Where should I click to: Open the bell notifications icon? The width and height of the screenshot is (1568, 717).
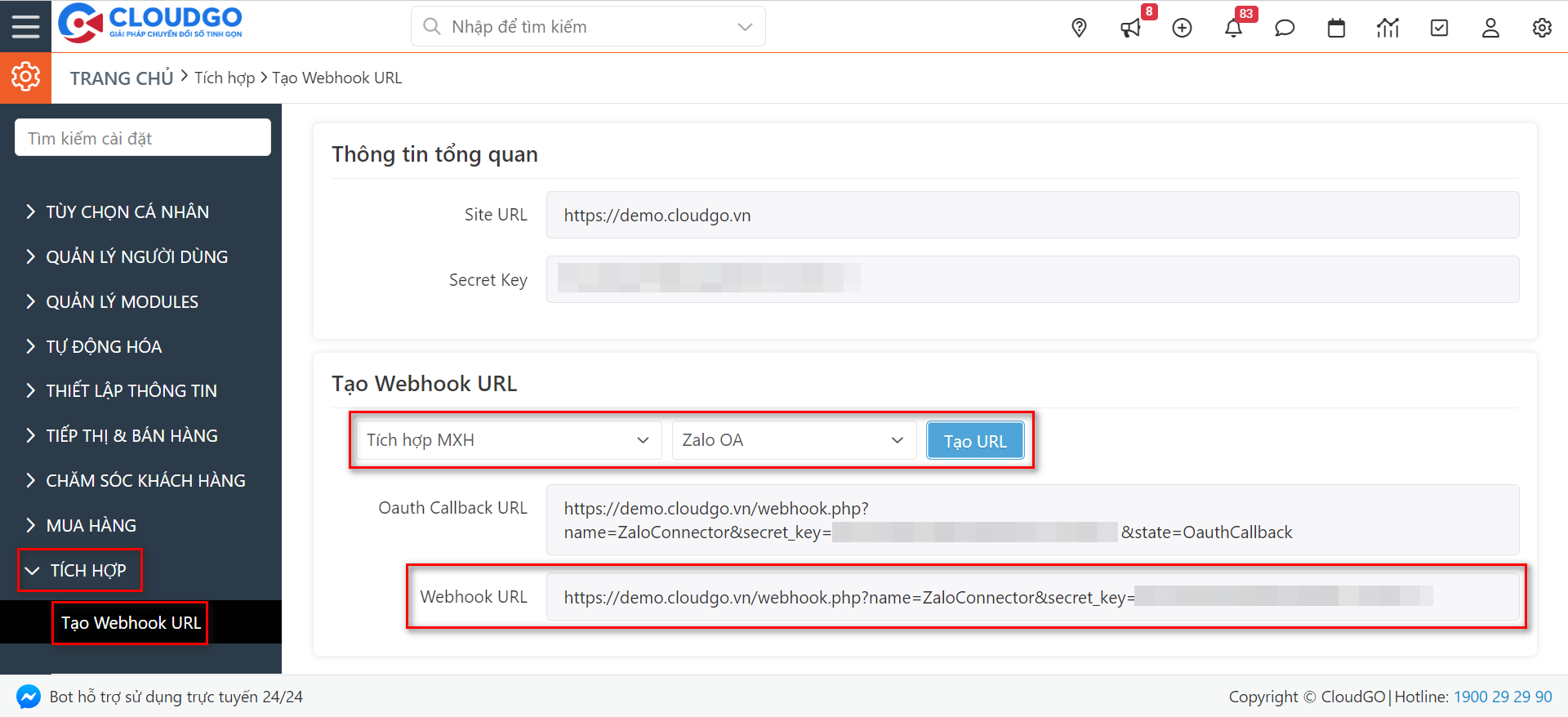click(x=1233, y=29)
